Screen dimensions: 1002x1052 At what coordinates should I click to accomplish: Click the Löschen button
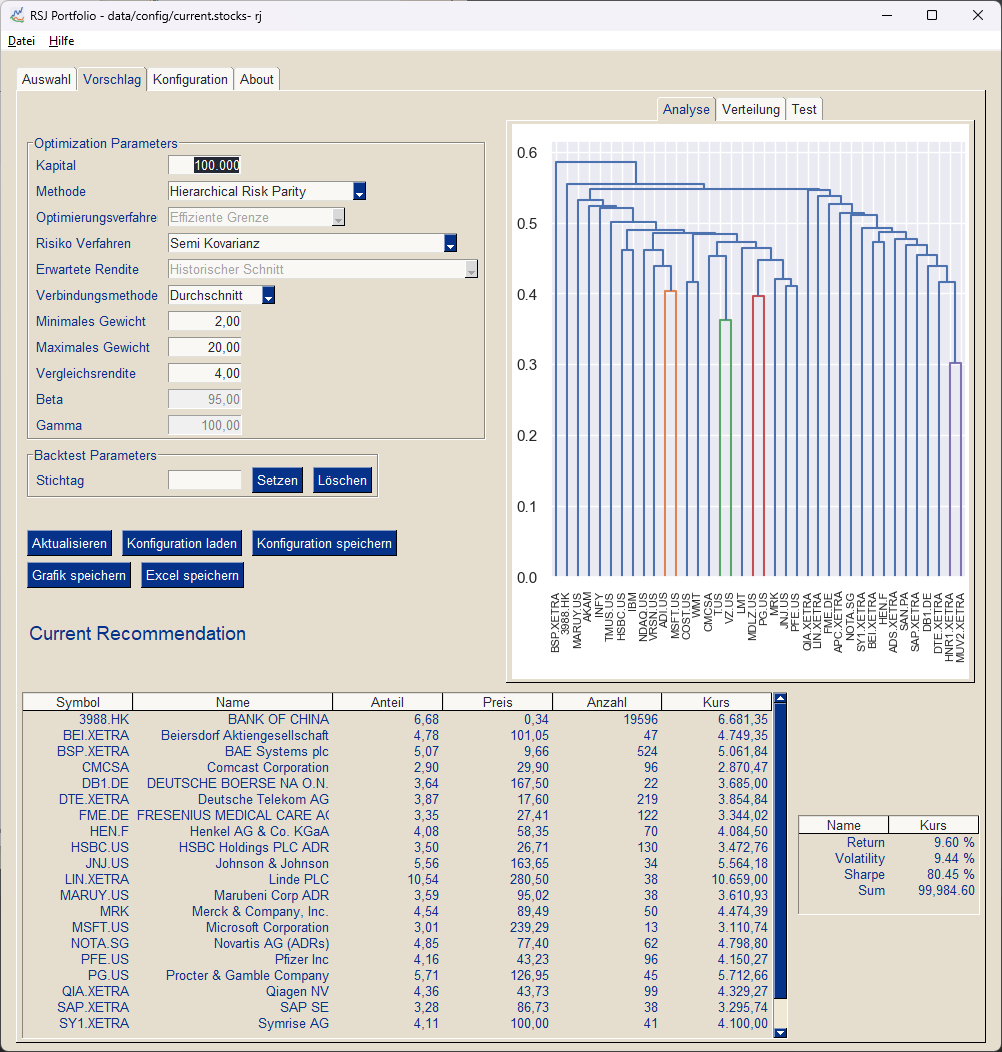(342, 480)
